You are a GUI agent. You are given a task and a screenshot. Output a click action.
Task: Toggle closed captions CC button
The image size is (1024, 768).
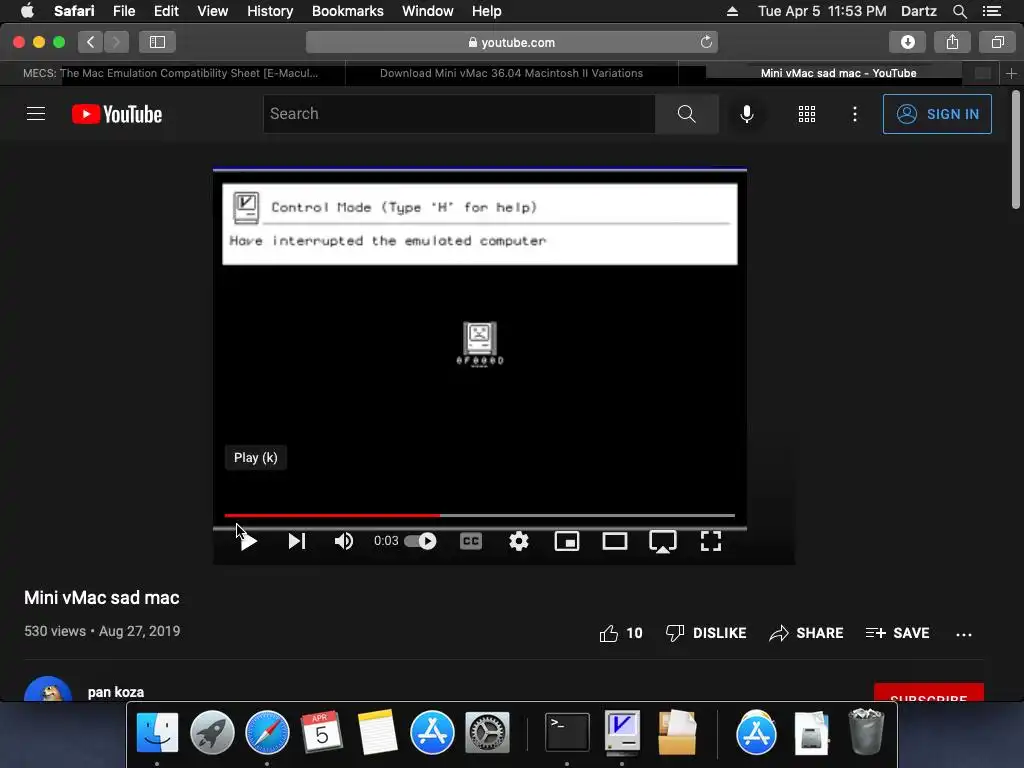tap(471, 541)
